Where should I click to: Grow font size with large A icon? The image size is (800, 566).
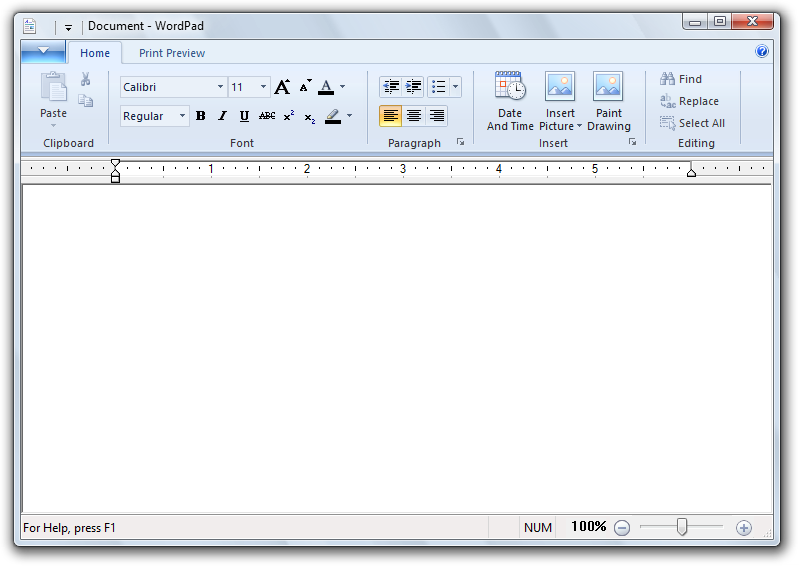pos(282,87)
